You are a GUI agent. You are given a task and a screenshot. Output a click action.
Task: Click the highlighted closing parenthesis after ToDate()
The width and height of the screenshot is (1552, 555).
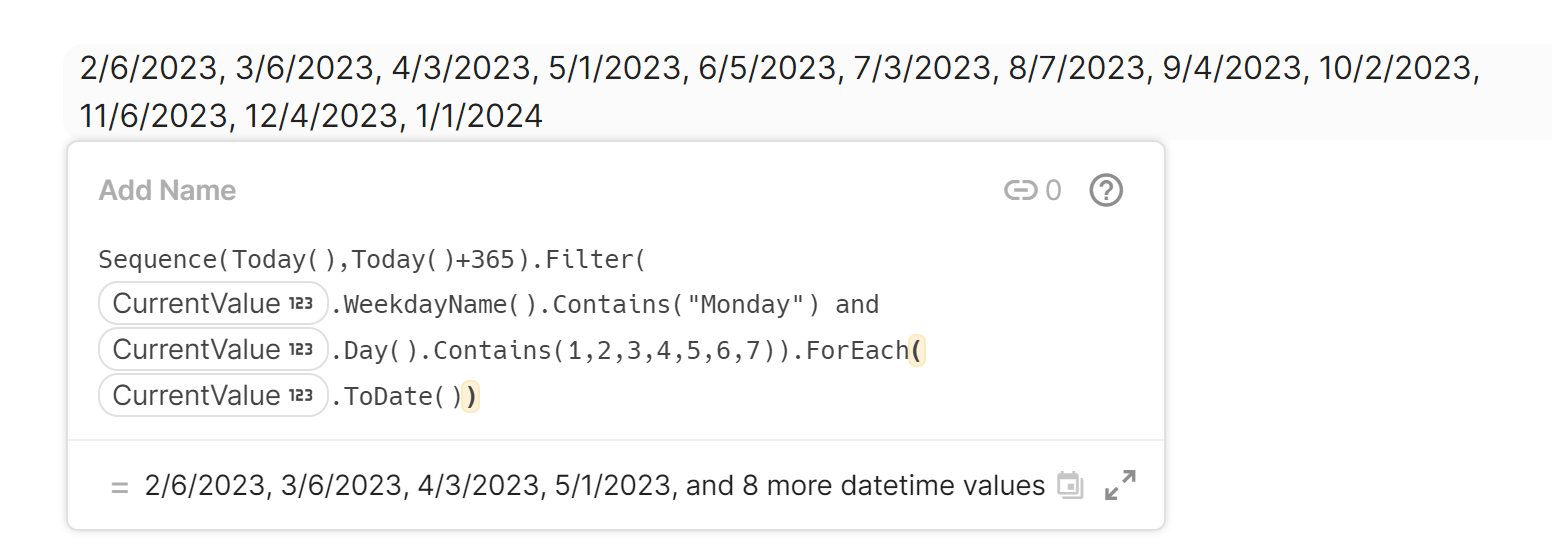(471, 397)
